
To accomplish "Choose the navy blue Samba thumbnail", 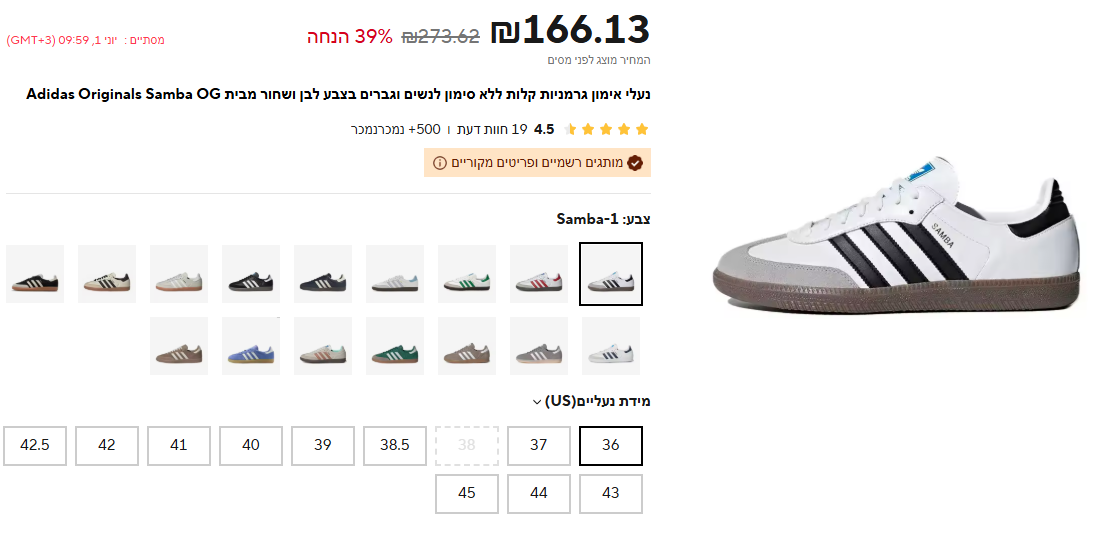I will click(323, 274).
